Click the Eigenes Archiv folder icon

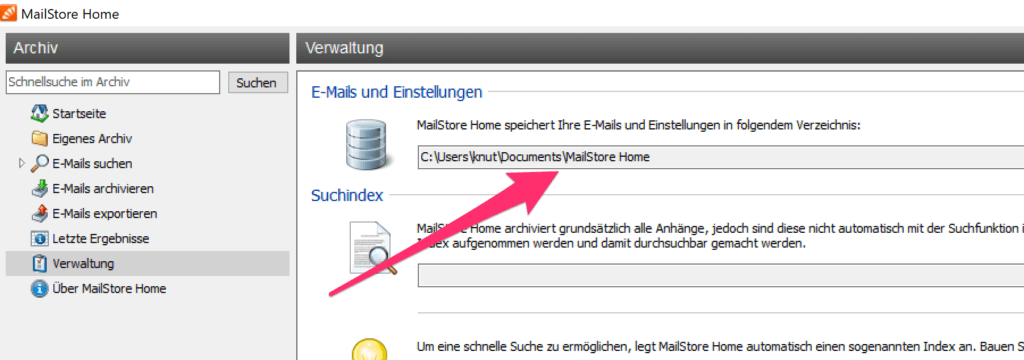40,139
